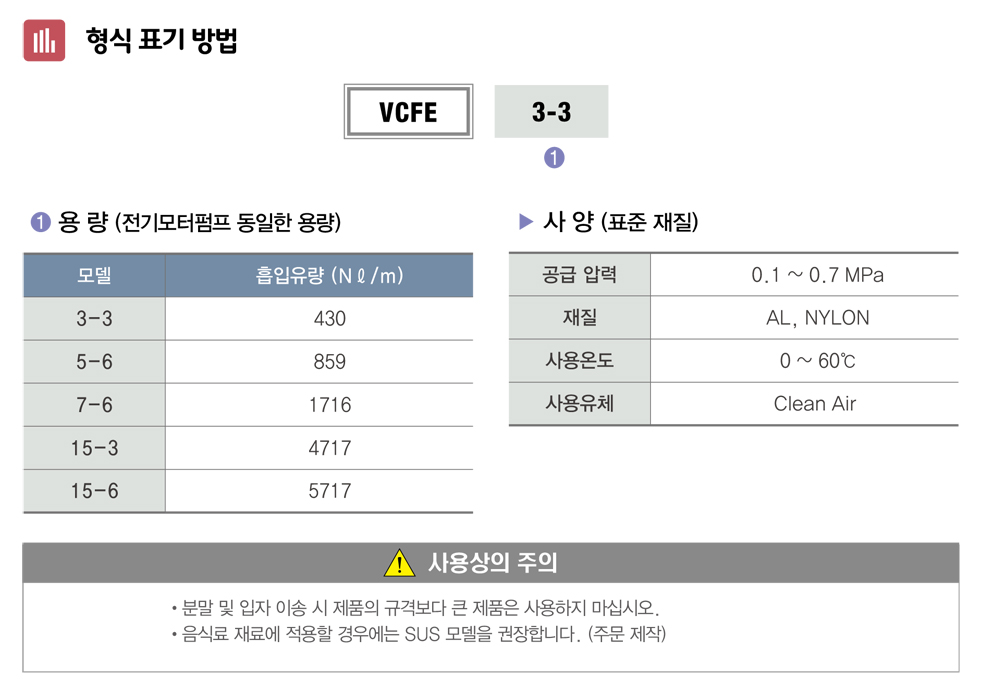The height and width of the screenshot is (688, 993).
Task: Click the 모델 column header
Action: pos(94,276)
